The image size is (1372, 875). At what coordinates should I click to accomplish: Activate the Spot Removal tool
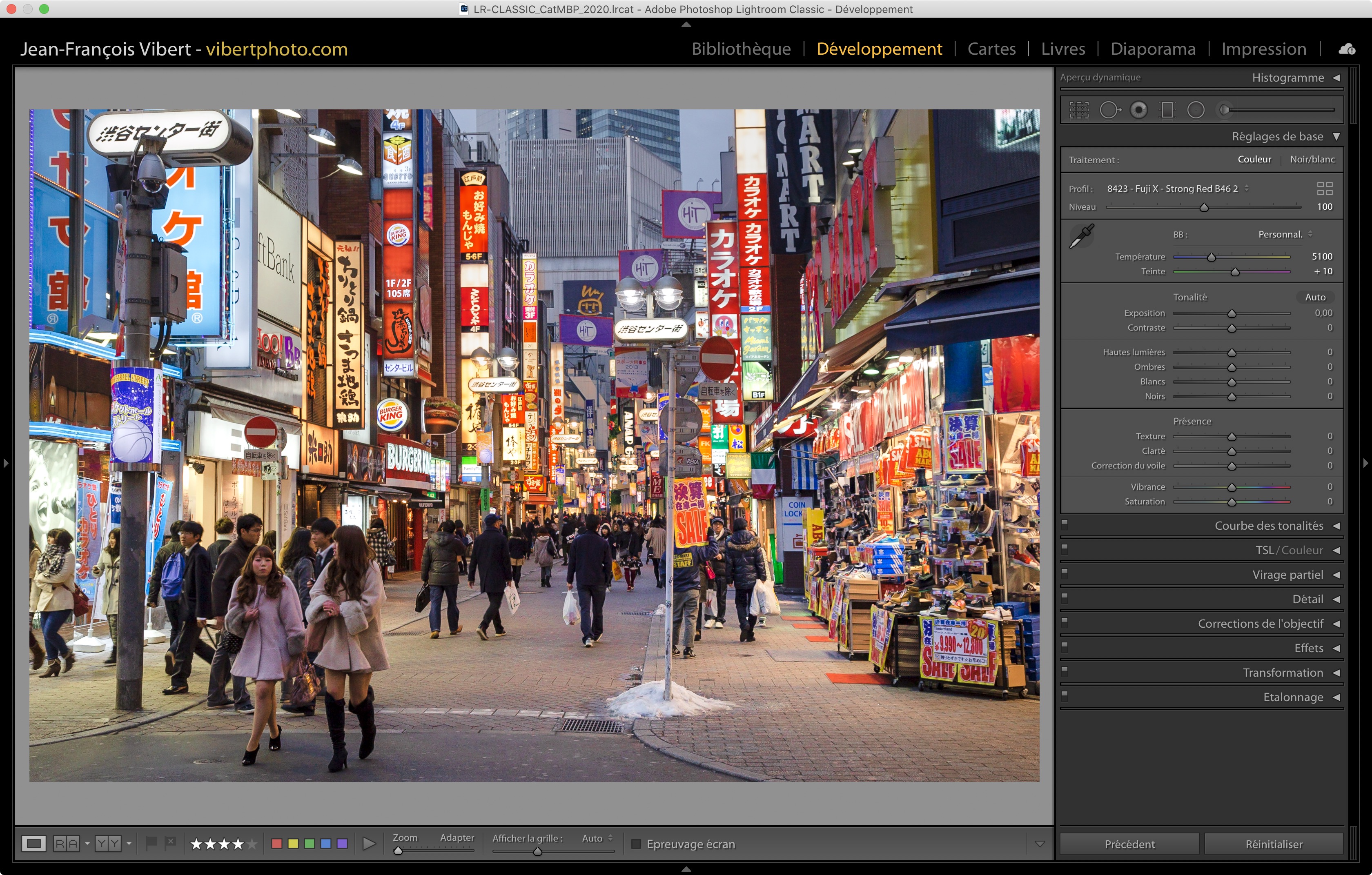pos(1109,110)
